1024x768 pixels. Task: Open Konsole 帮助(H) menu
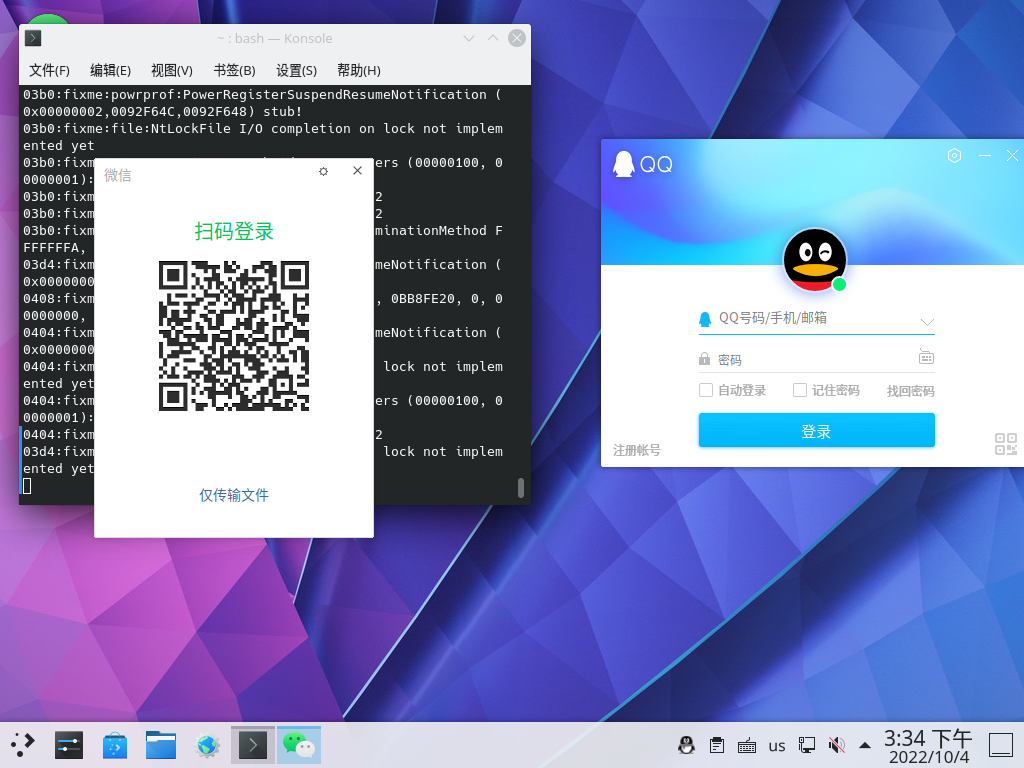pyautogui.click(x=359, y=71)
